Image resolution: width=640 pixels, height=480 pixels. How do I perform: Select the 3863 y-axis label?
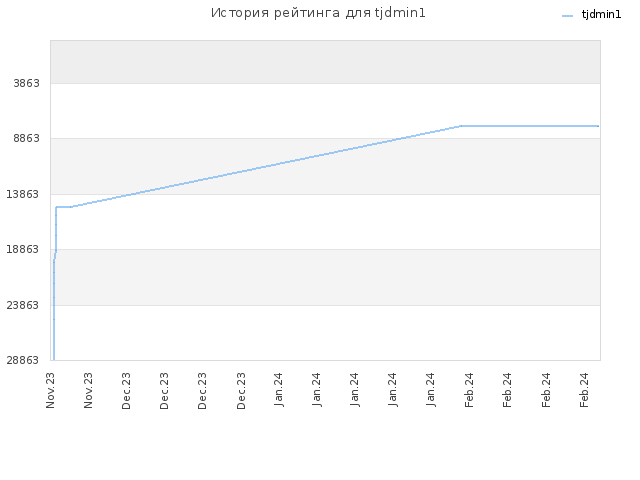(x=27, y=83)
